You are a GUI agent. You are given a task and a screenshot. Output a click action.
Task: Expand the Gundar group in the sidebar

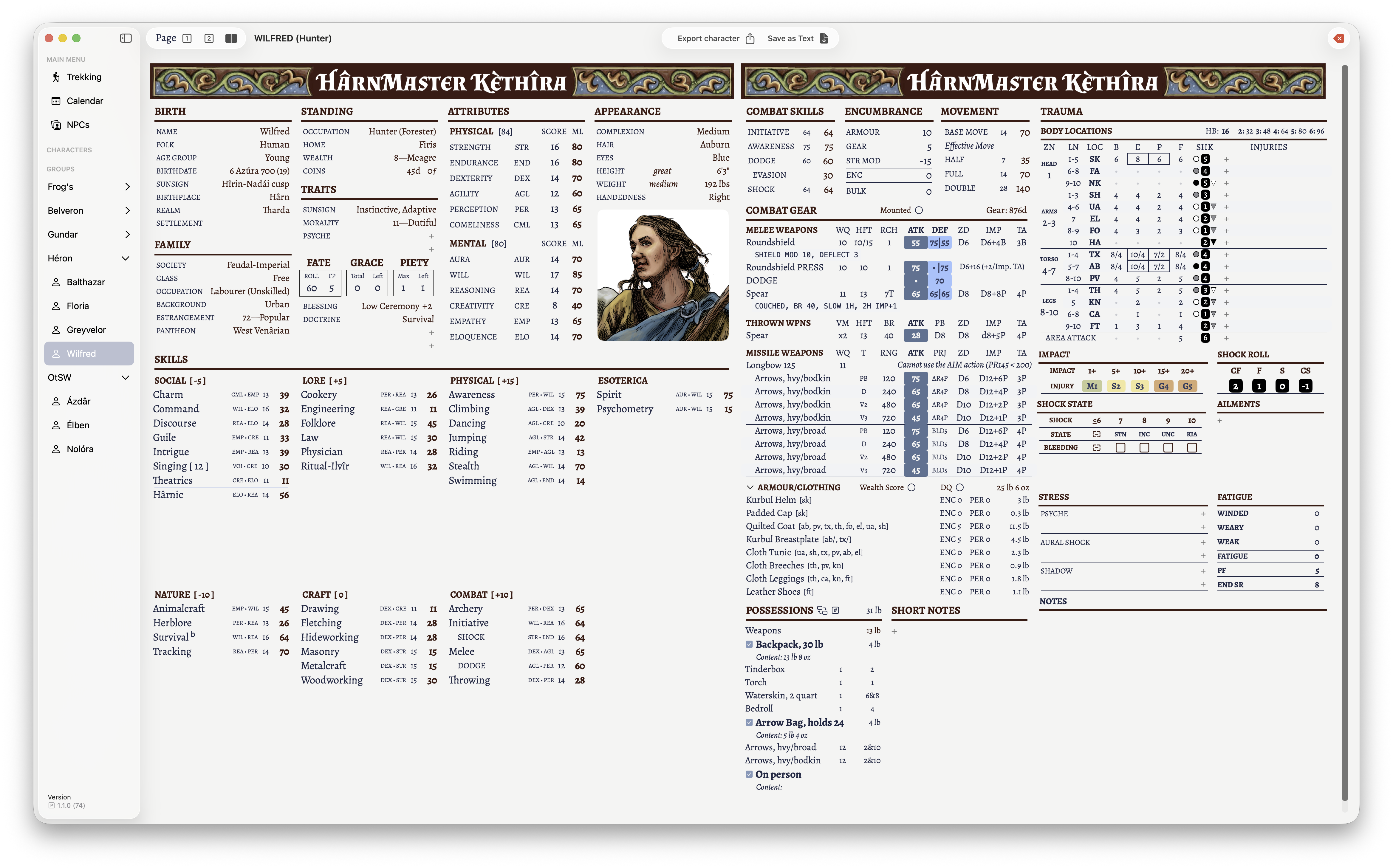coord(127,234)
